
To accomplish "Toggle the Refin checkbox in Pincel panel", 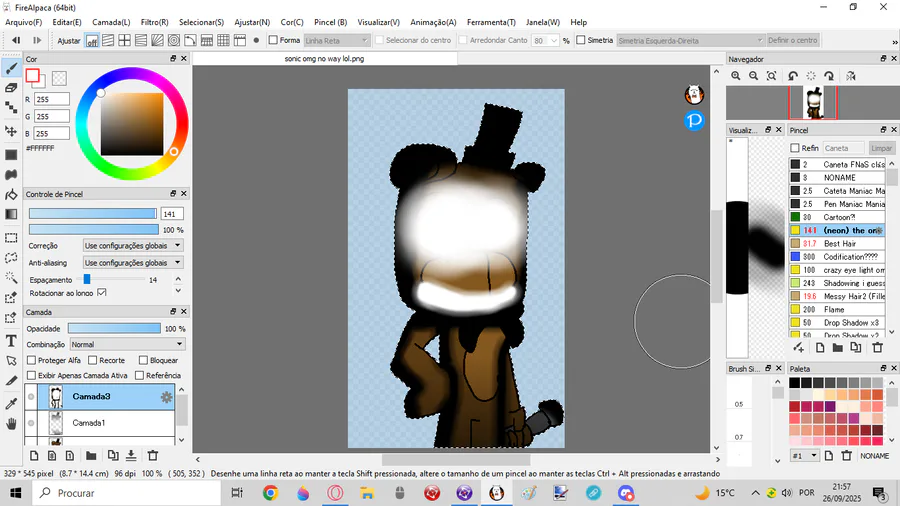I will click(795, 148).
